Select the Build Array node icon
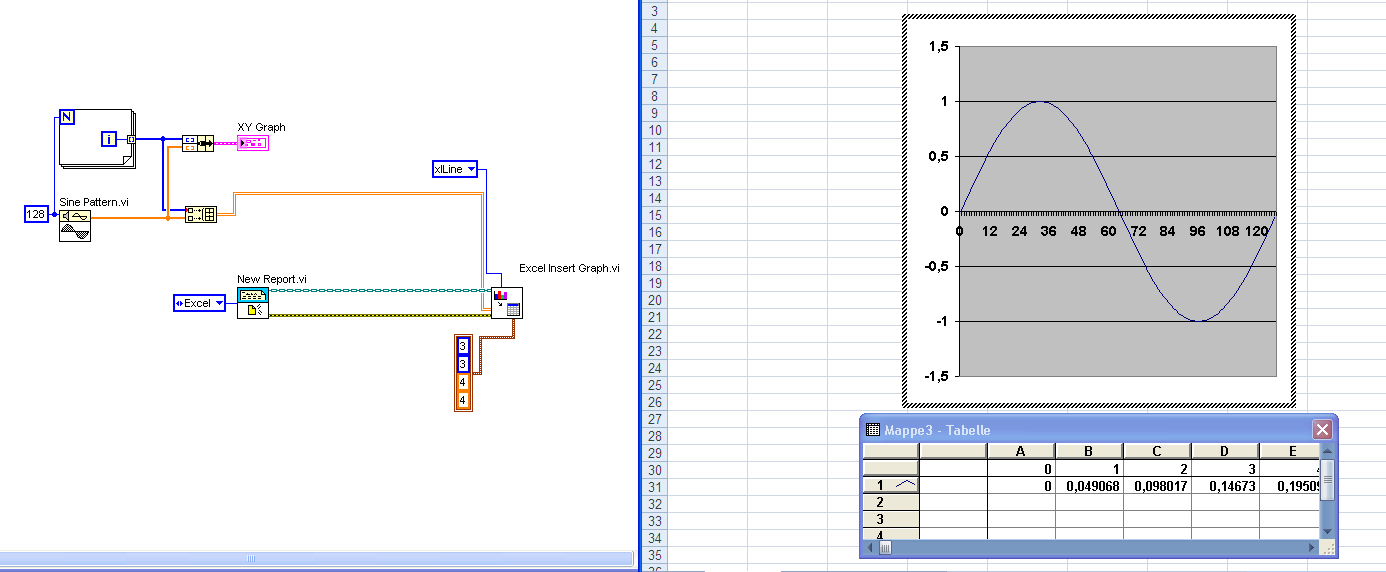 point(200,214)
